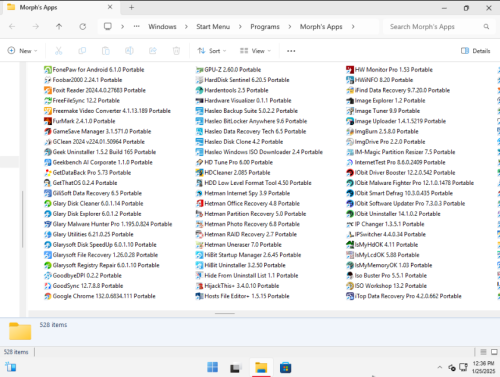Viewport: 500px width, 377px height.
Task: Select IsMyHdOK 4.11 Portable
Action: (x=382, y=245)
